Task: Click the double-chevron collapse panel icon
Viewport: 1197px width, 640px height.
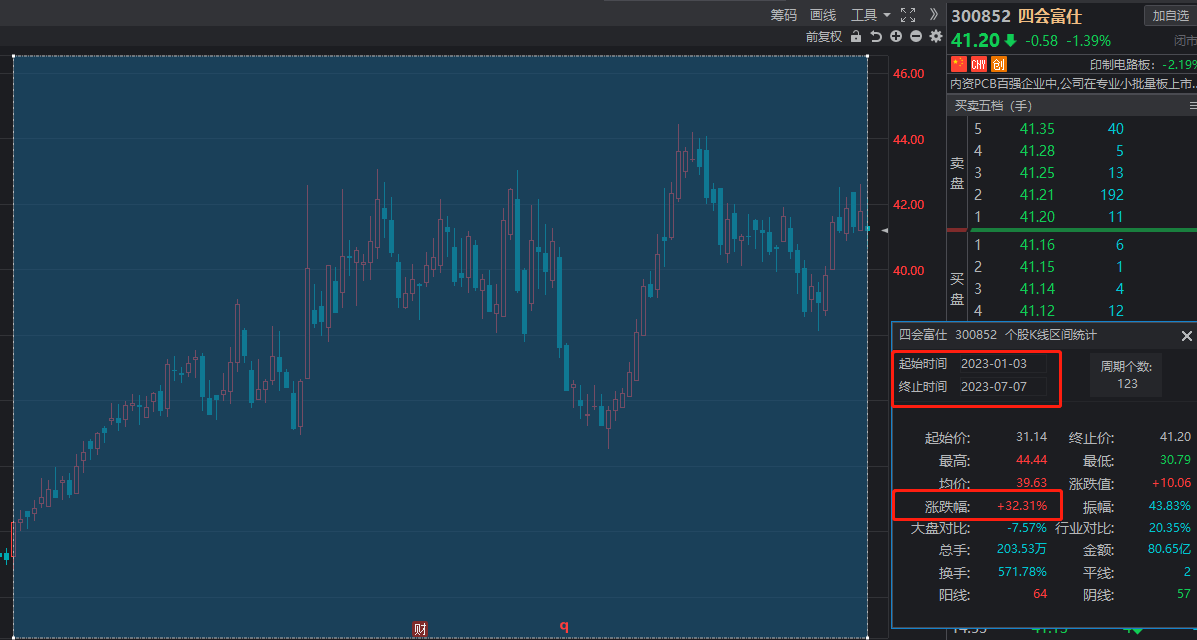Action: pyautogui.click(x=934, y=15)
